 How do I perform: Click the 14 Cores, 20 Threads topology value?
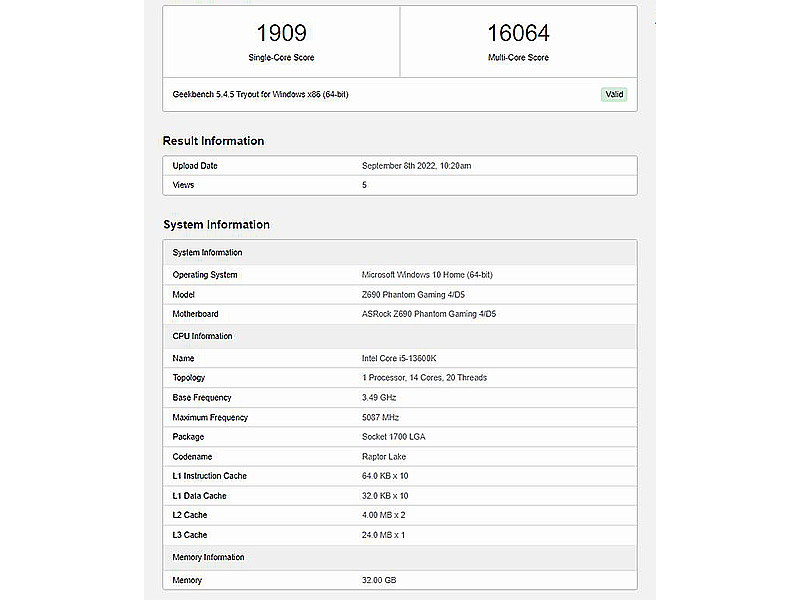pos(424,378)
